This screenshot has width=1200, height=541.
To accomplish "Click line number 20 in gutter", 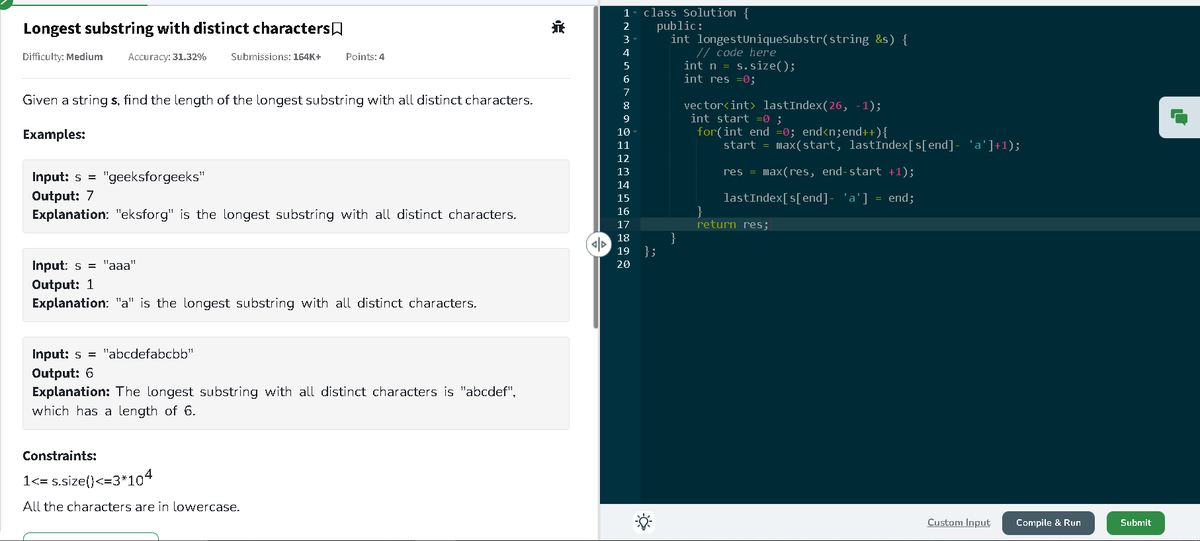I will 623,265.
